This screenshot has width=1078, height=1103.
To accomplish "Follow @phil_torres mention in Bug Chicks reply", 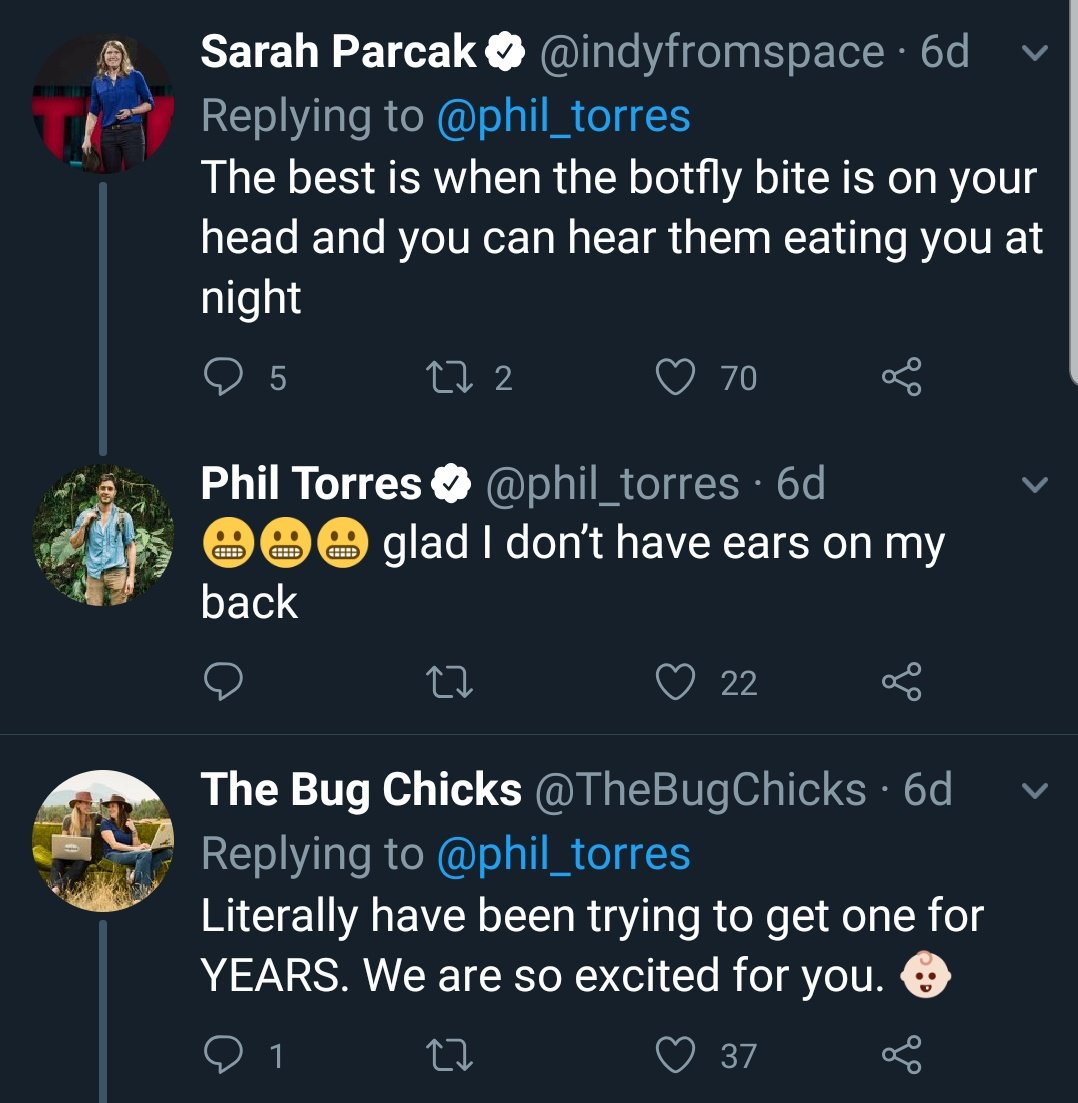I will tap(563, 853).
